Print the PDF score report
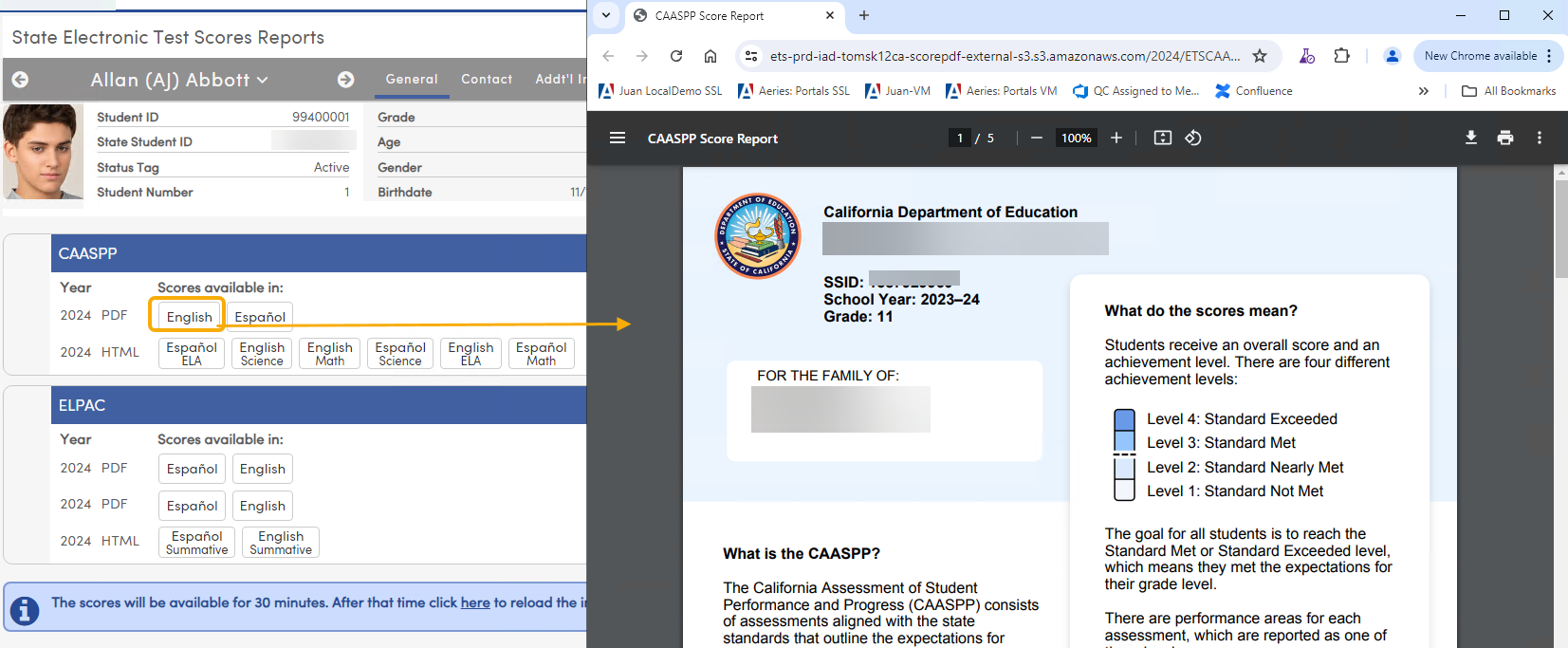The image size is (1568, 648). pos(1505,138)
